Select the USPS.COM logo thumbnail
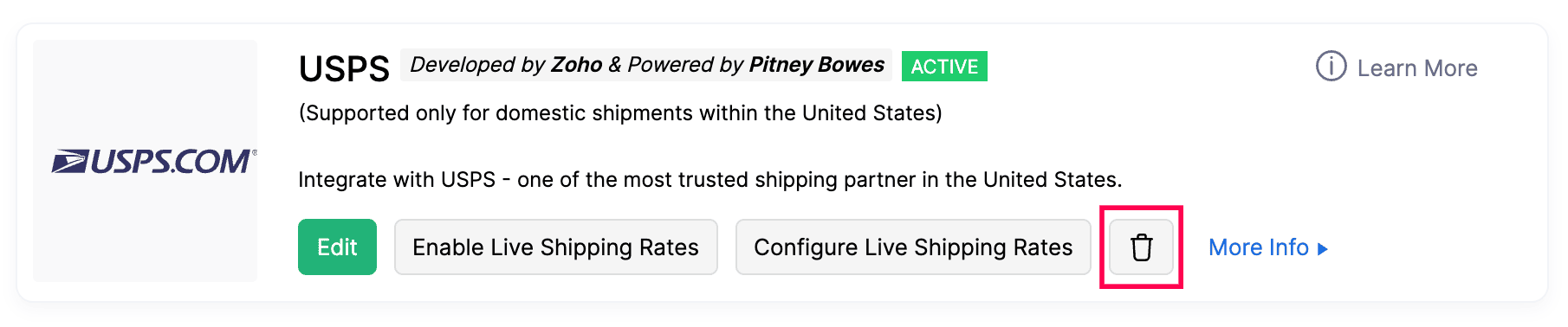This screenshot has width=1568, height=327. point(146,161)
